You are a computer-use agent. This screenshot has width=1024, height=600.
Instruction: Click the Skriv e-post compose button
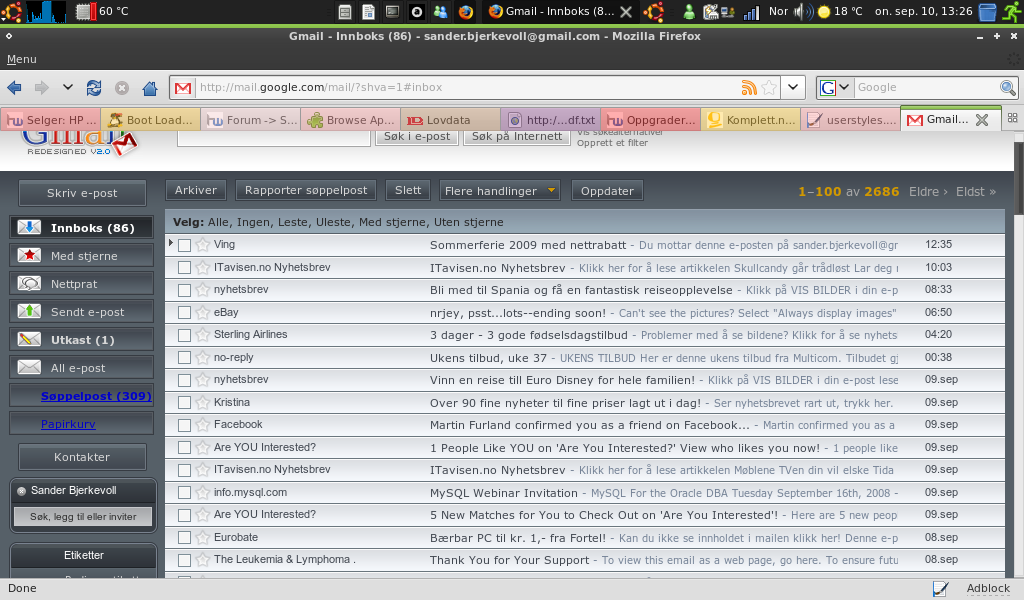pyautogui.click(x=82, y=193)
